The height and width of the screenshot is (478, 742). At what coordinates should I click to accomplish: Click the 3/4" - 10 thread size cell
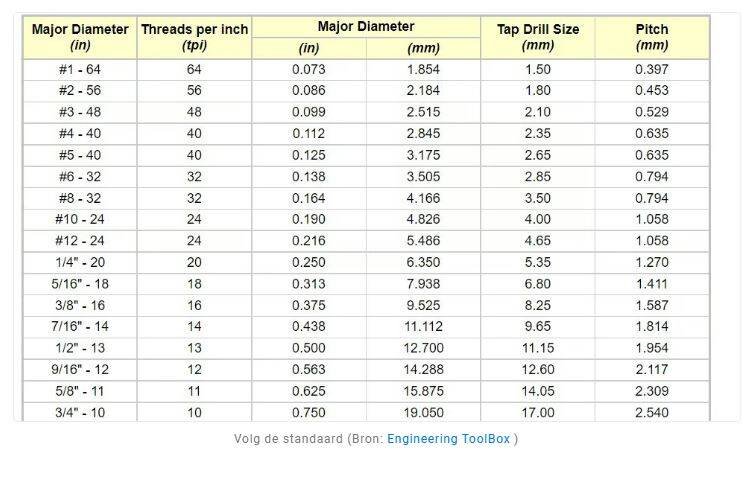[x=80, y=412]
